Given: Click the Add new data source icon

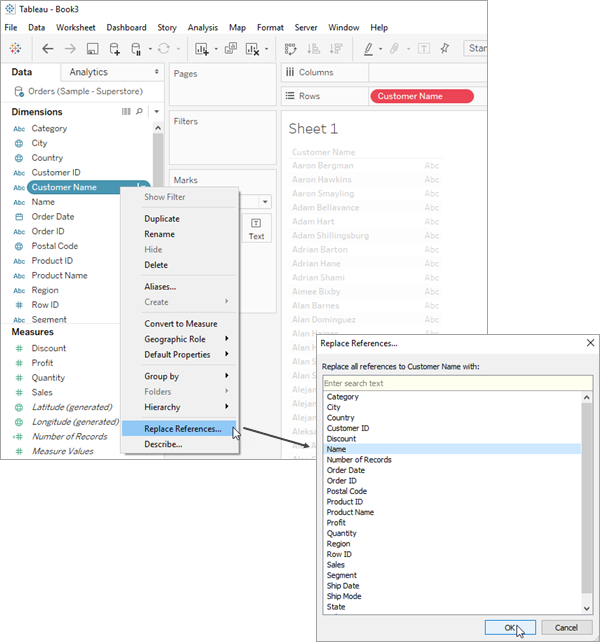Looking at the screenshot, I should click(x=115, y=49).
